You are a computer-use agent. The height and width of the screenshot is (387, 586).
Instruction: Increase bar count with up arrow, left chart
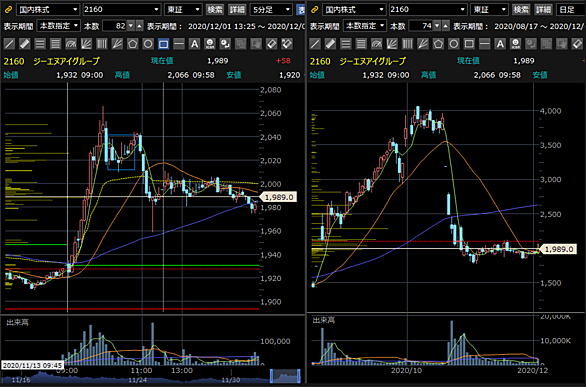coord(139,26)
